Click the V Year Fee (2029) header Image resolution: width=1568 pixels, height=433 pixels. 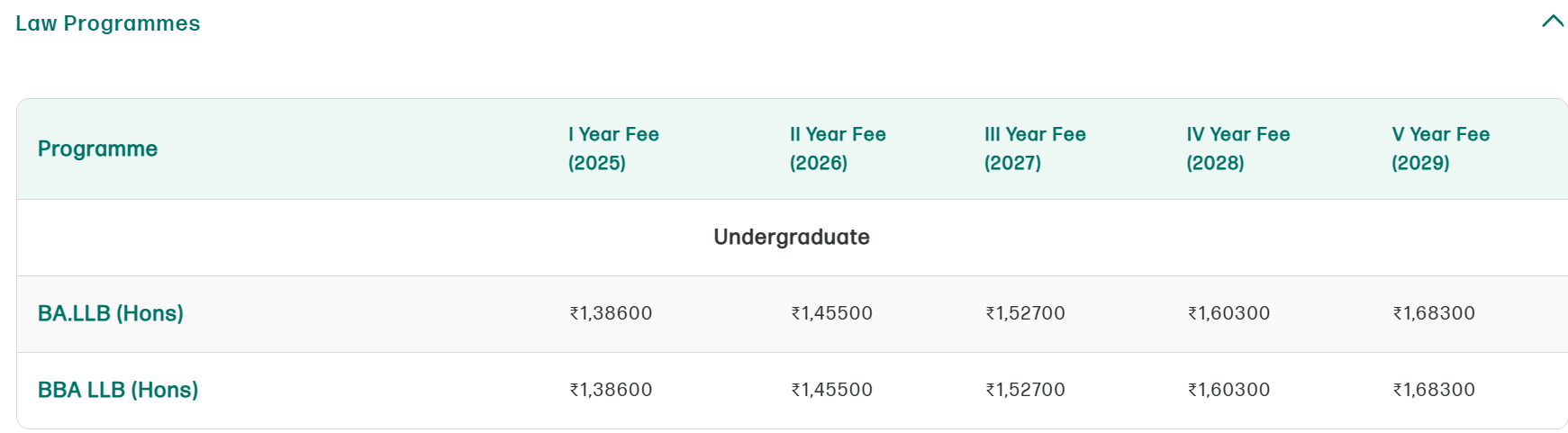click(x=1440, y=149)
